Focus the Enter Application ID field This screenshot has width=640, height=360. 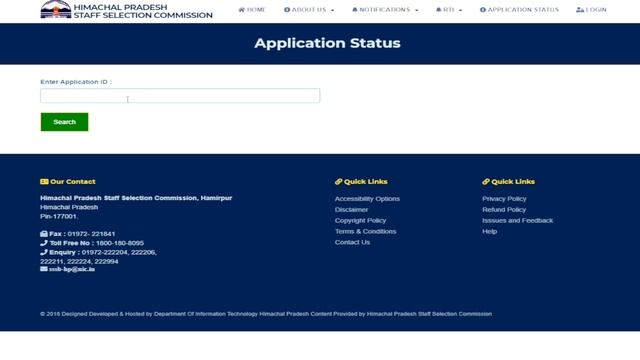point(180,96)
